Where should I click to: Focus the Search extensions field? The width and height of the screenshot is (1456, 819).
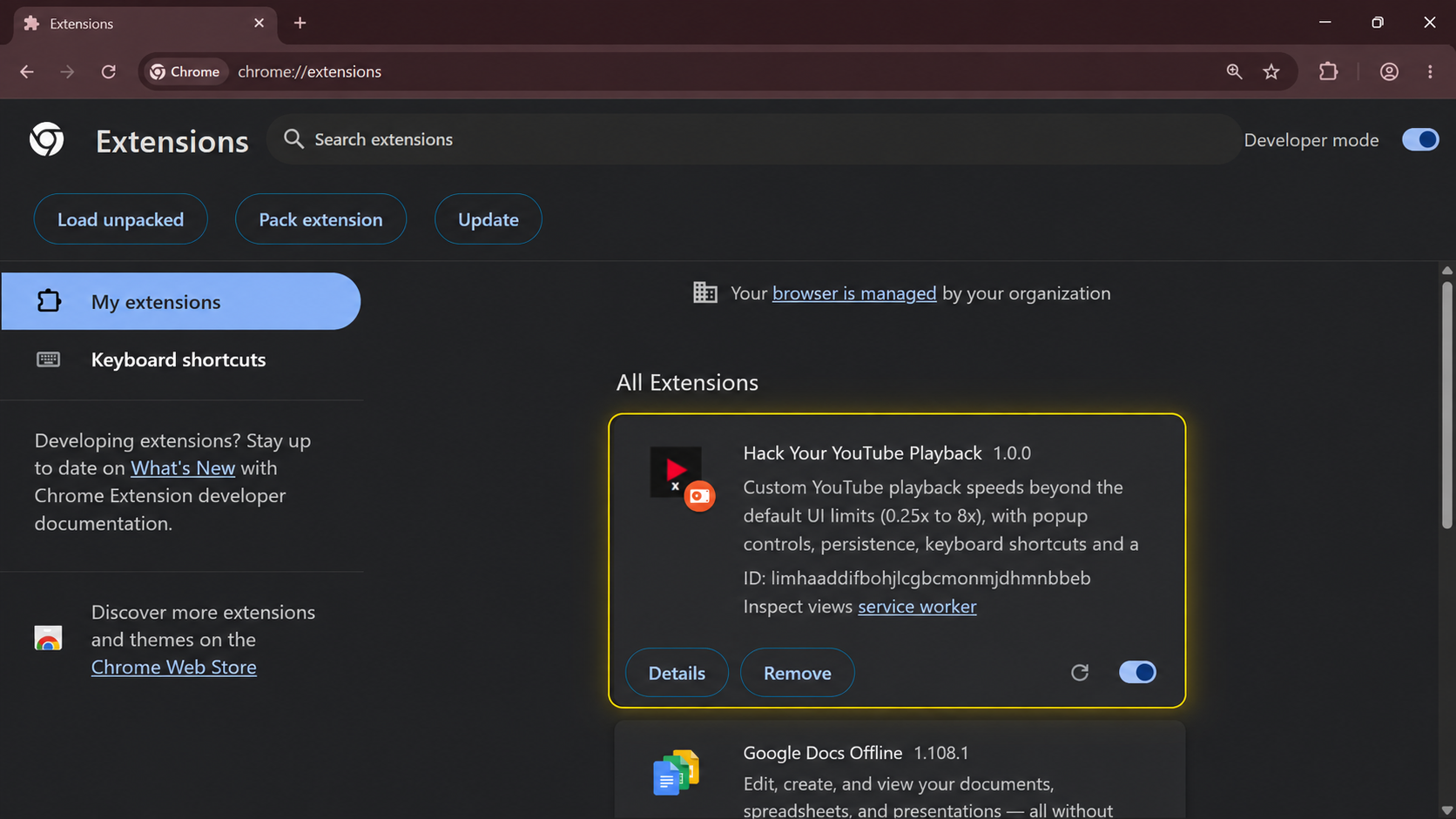[754, 139]
